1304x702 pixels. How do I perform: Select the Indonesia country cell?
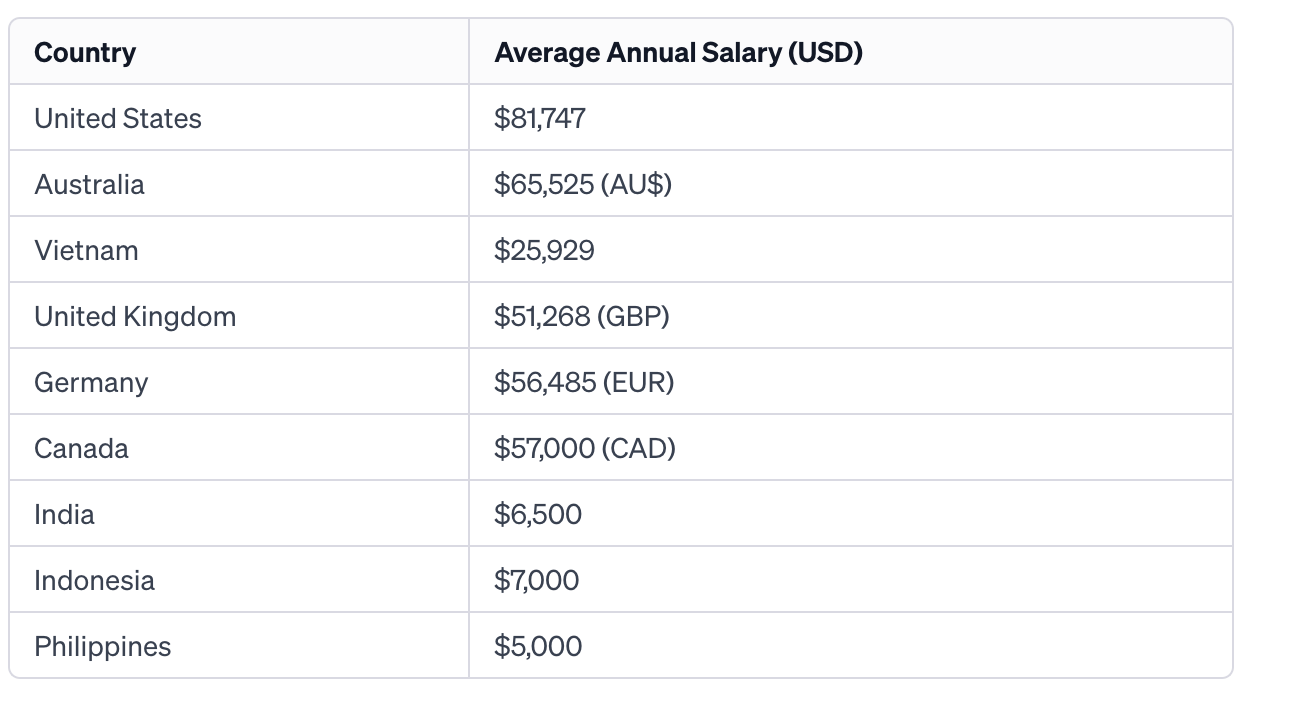(x=94, y=580)
